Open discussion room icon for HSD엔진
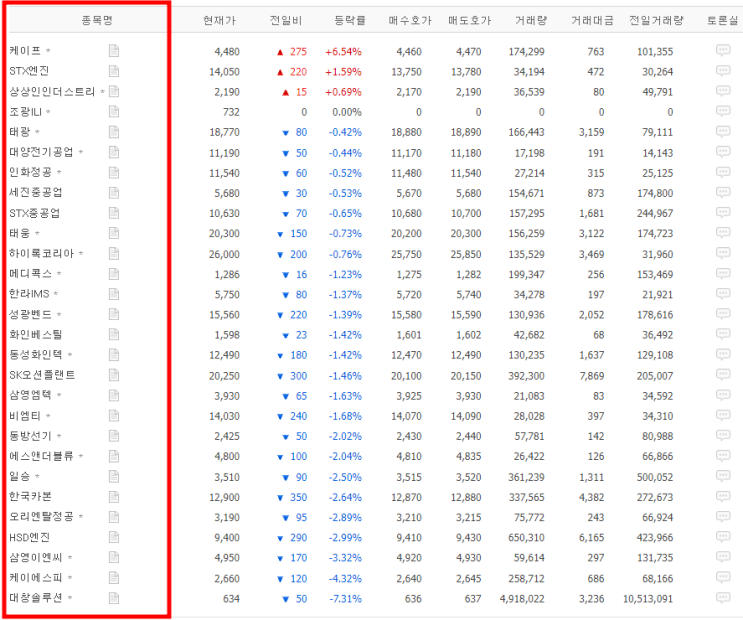Screen dimensions: 743x620 [x=723, y=537]
